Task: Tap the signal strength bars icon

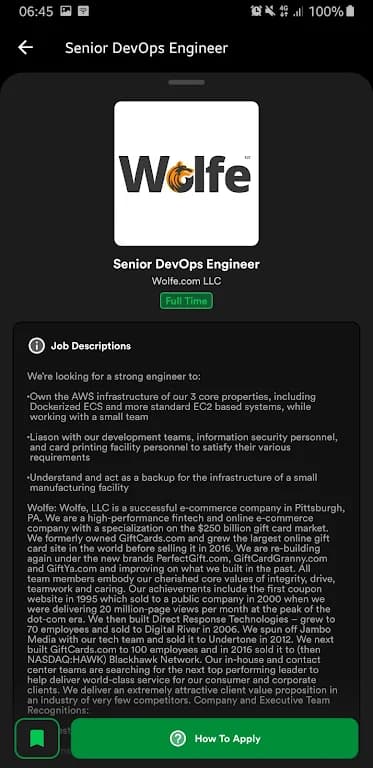Action: tap(298, 12)
